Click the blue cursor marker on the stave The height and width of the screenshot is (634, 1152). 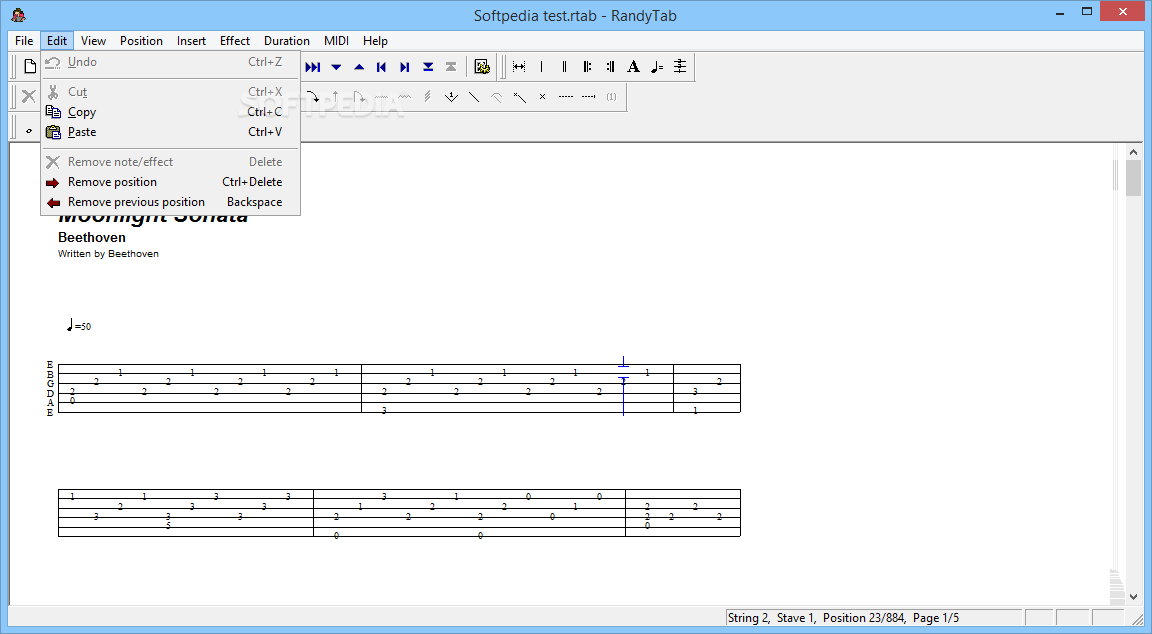pyautogui.click(x=623, y=386)
